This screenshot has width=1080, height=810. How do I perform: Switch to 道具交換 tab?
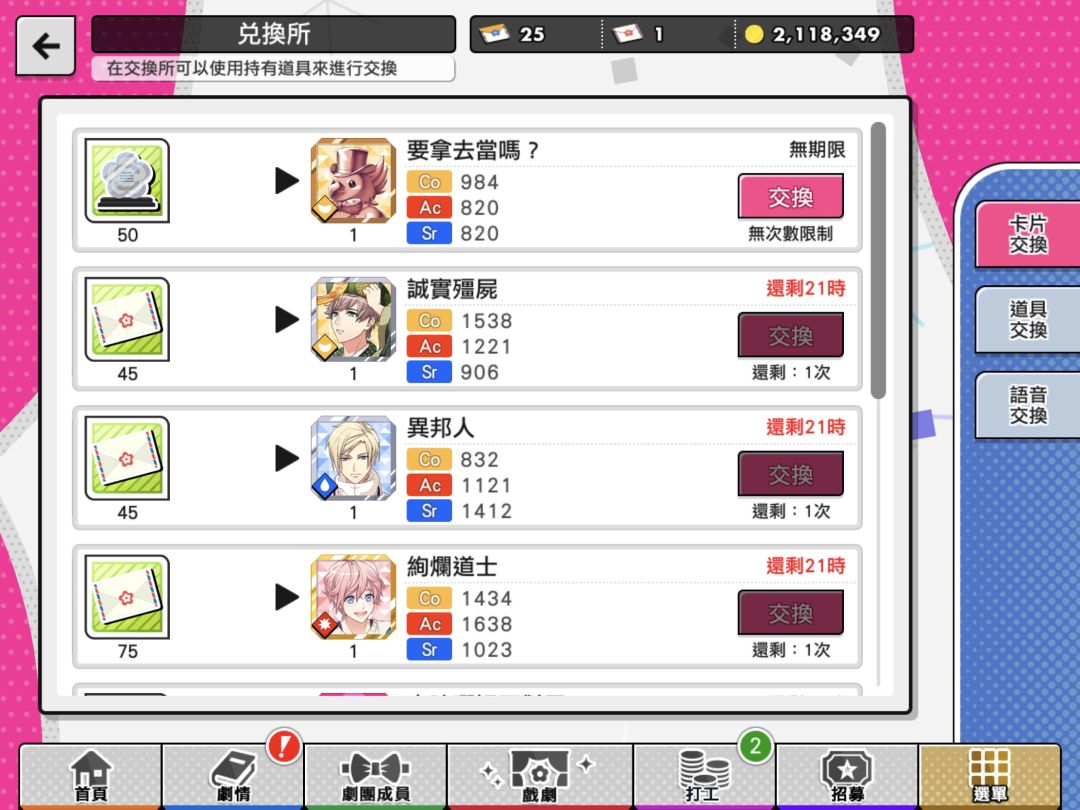click(1028, 320)
